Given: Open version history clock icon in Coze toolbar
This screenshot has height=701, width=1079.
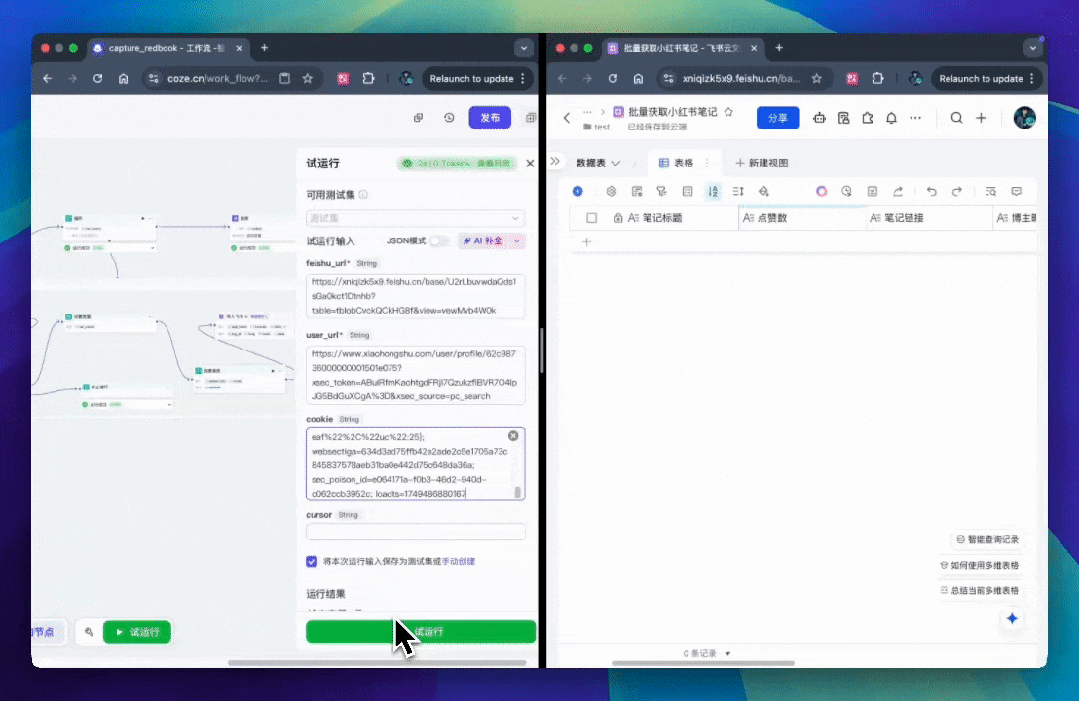Looking at the screenshot, I should (x=449, y=118).
